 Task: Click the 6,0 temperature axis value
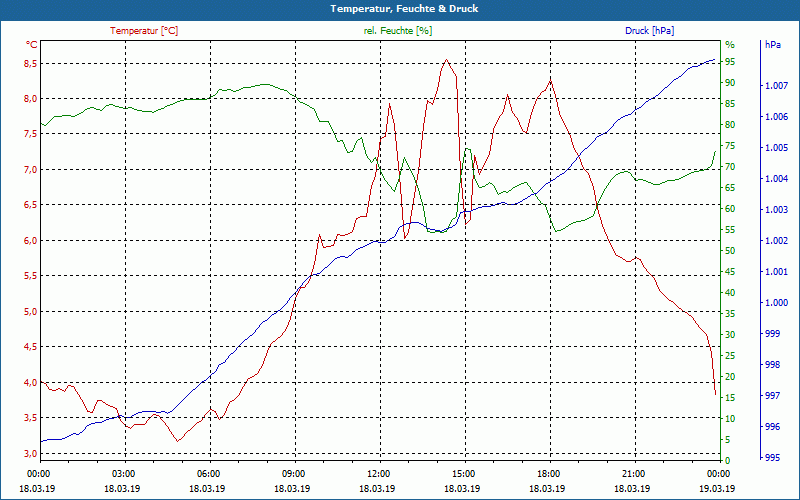30,240
